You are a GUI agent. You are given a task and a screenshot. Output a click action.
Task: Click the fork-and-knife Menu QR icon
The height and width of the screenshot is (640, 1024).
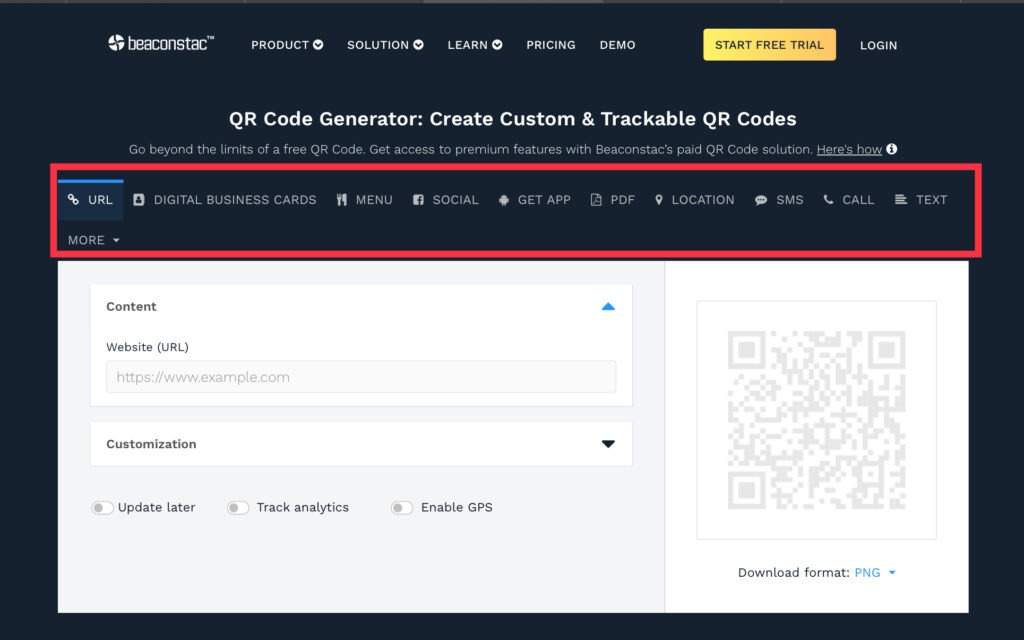click(342, 199)
